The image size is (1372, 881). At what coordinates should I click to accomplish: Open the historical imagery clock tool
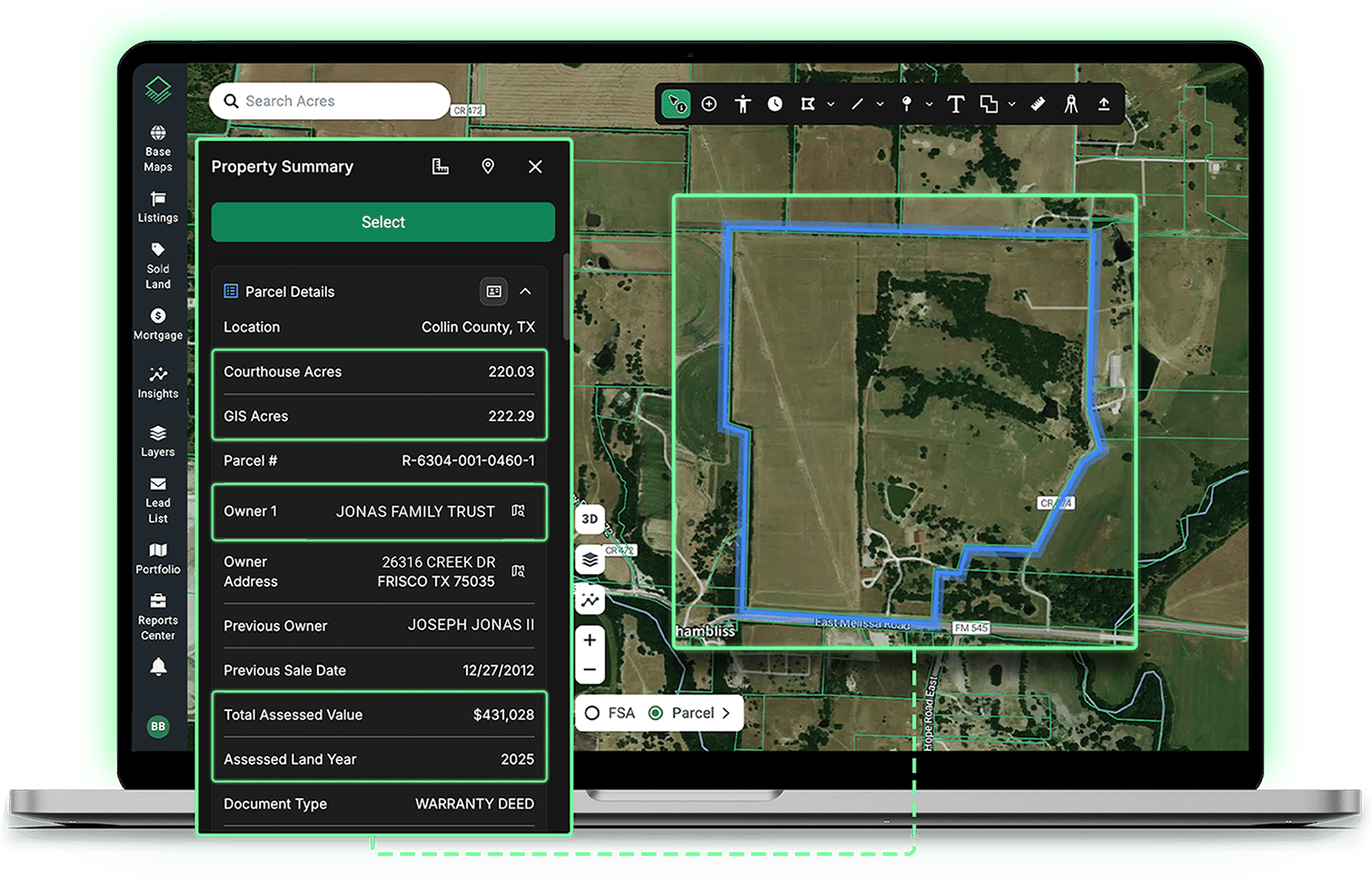coord(775,104)
